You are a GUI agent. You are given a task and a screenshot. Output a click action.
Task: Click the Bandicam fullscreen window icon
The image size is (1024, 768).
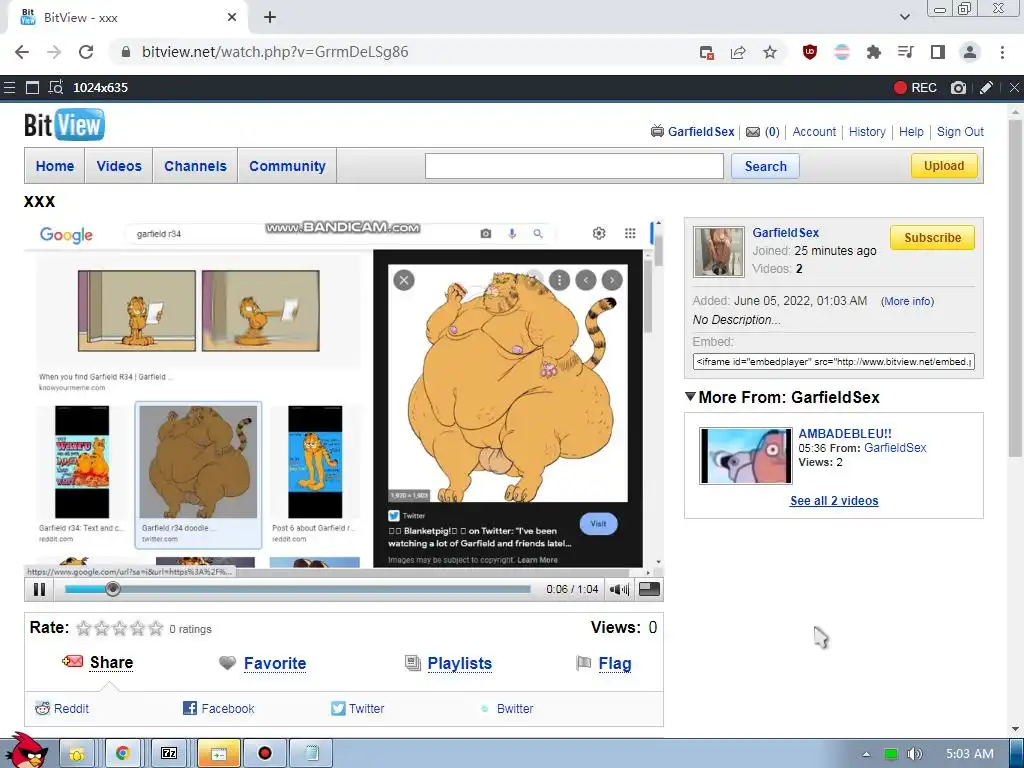(x=32, y=88)
